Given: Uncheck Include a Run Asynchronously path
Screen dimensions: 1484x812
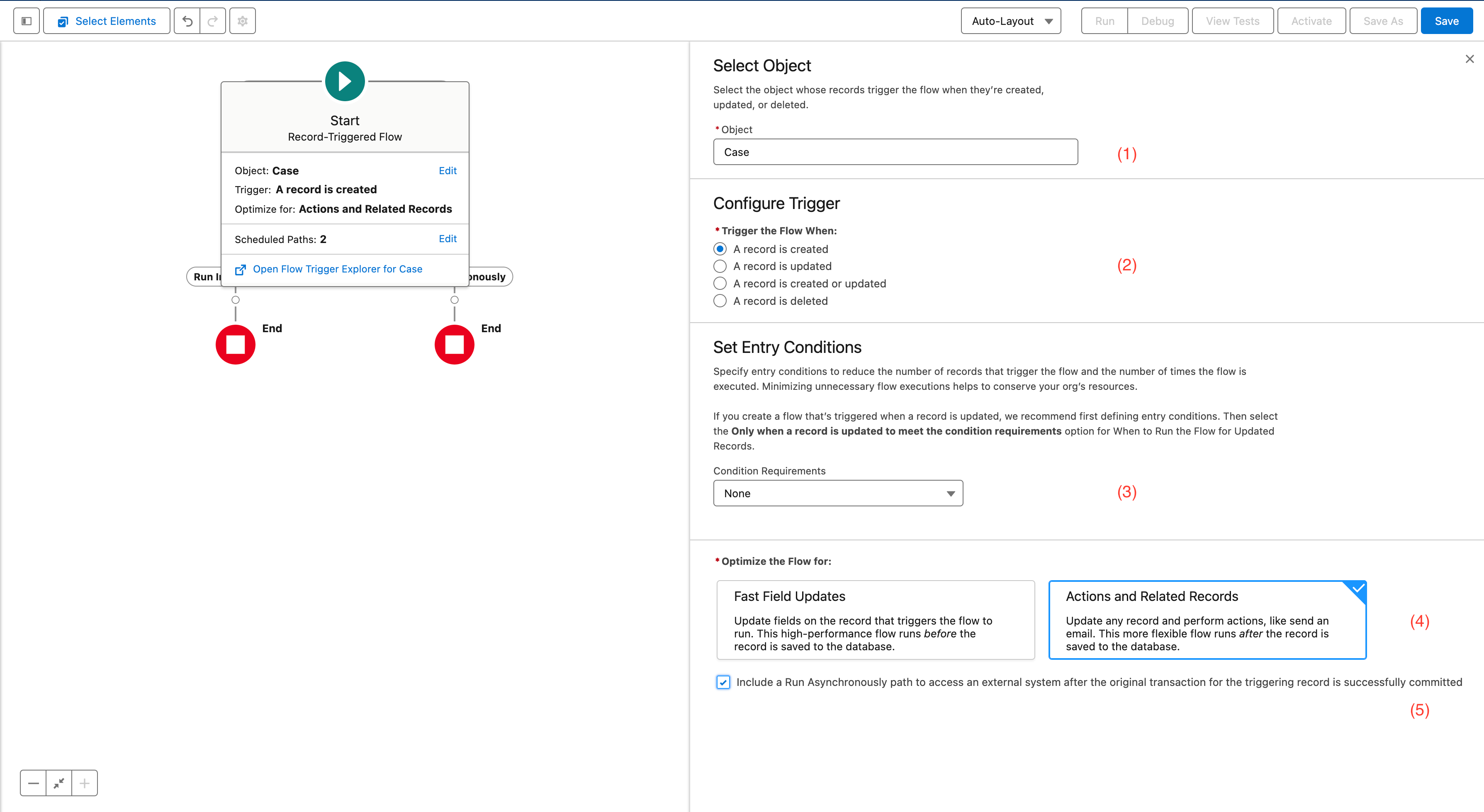Looking at the screenshot, I should [723, 683].
